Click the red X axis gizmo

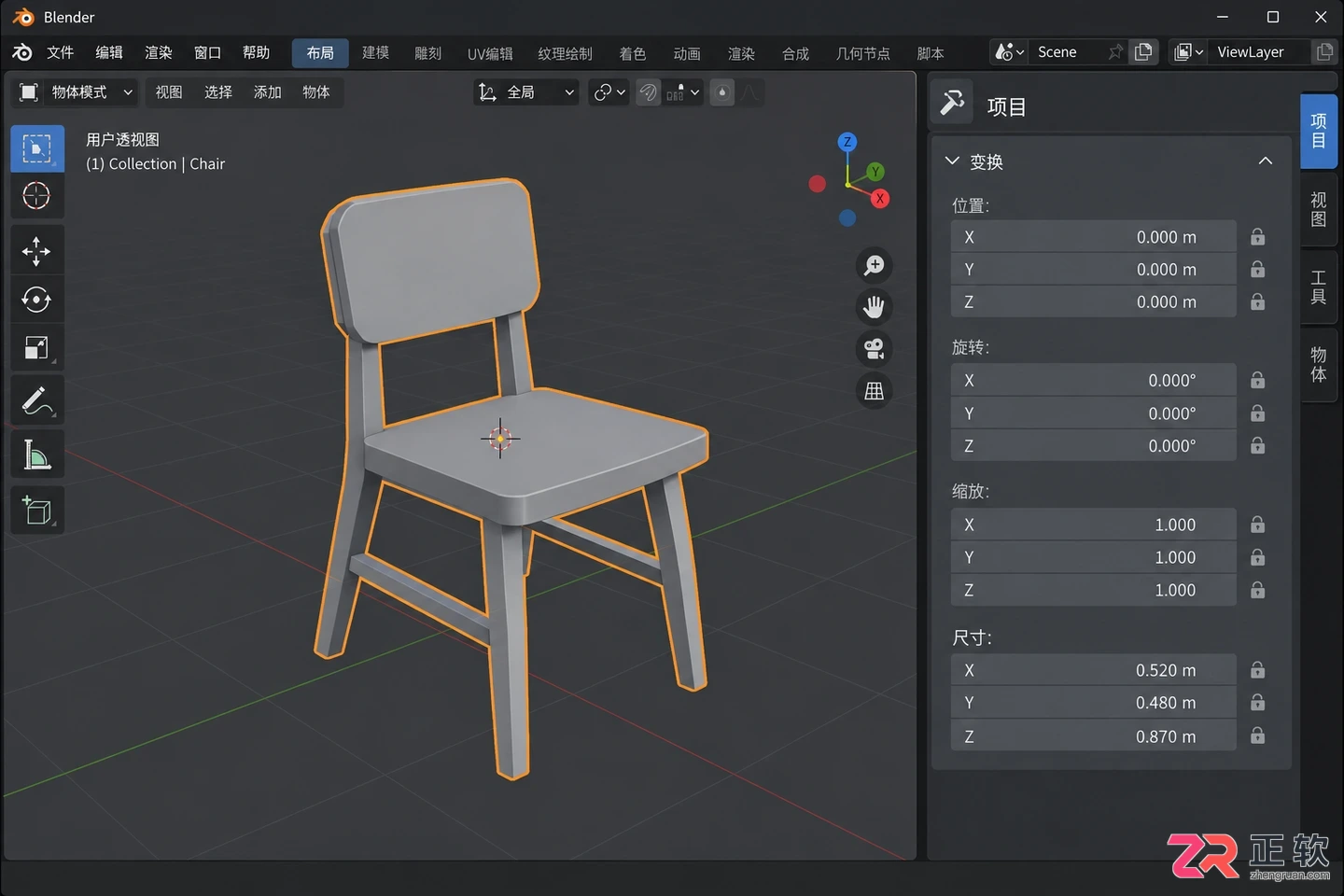pos(879,199)
